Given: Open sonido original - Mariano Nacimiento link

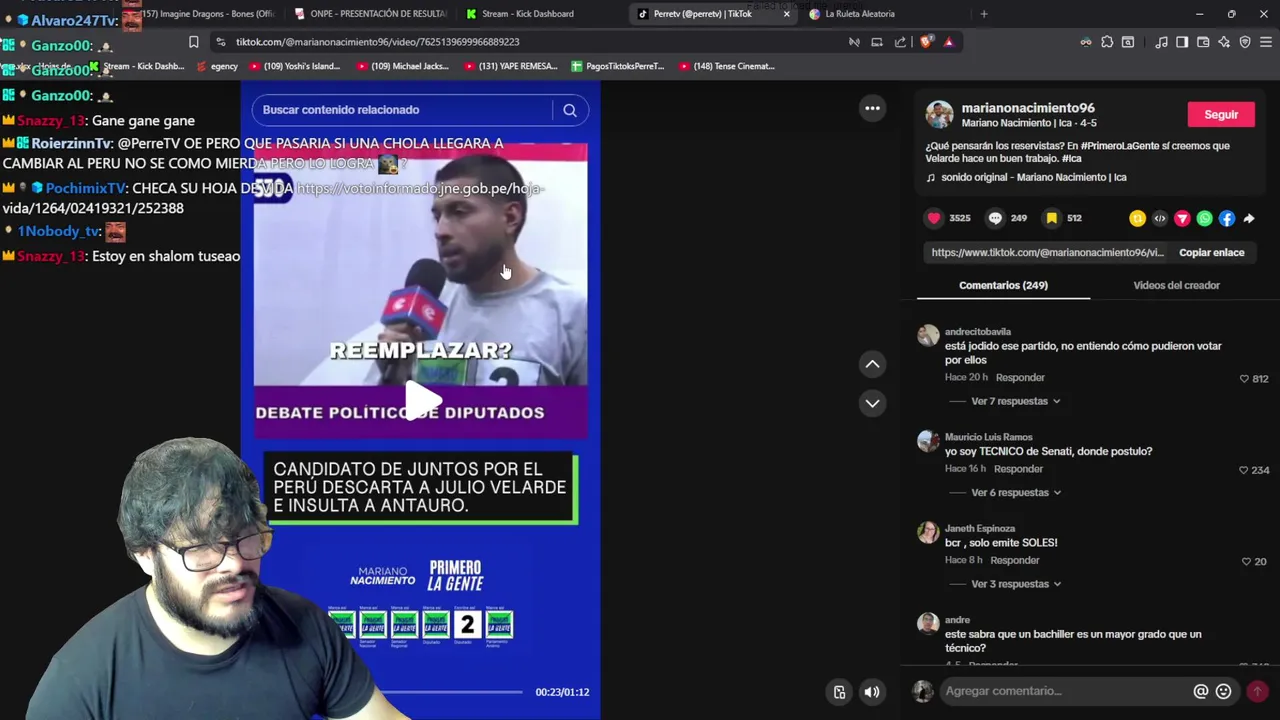Looking at the screenshot, I should point(1034,178).
